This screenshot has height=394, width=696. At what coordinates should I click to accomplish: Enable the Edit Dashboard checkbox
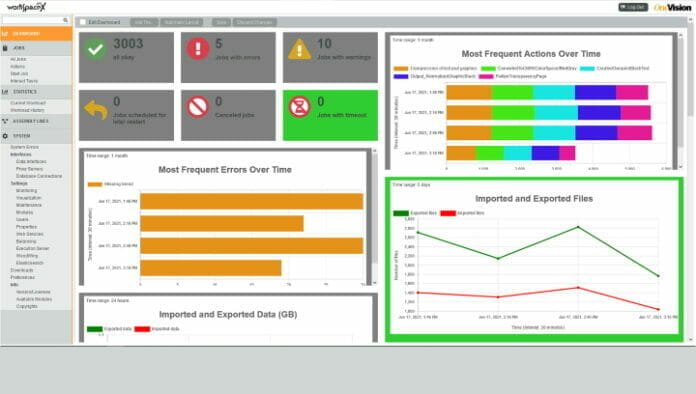tap(83, 22)
